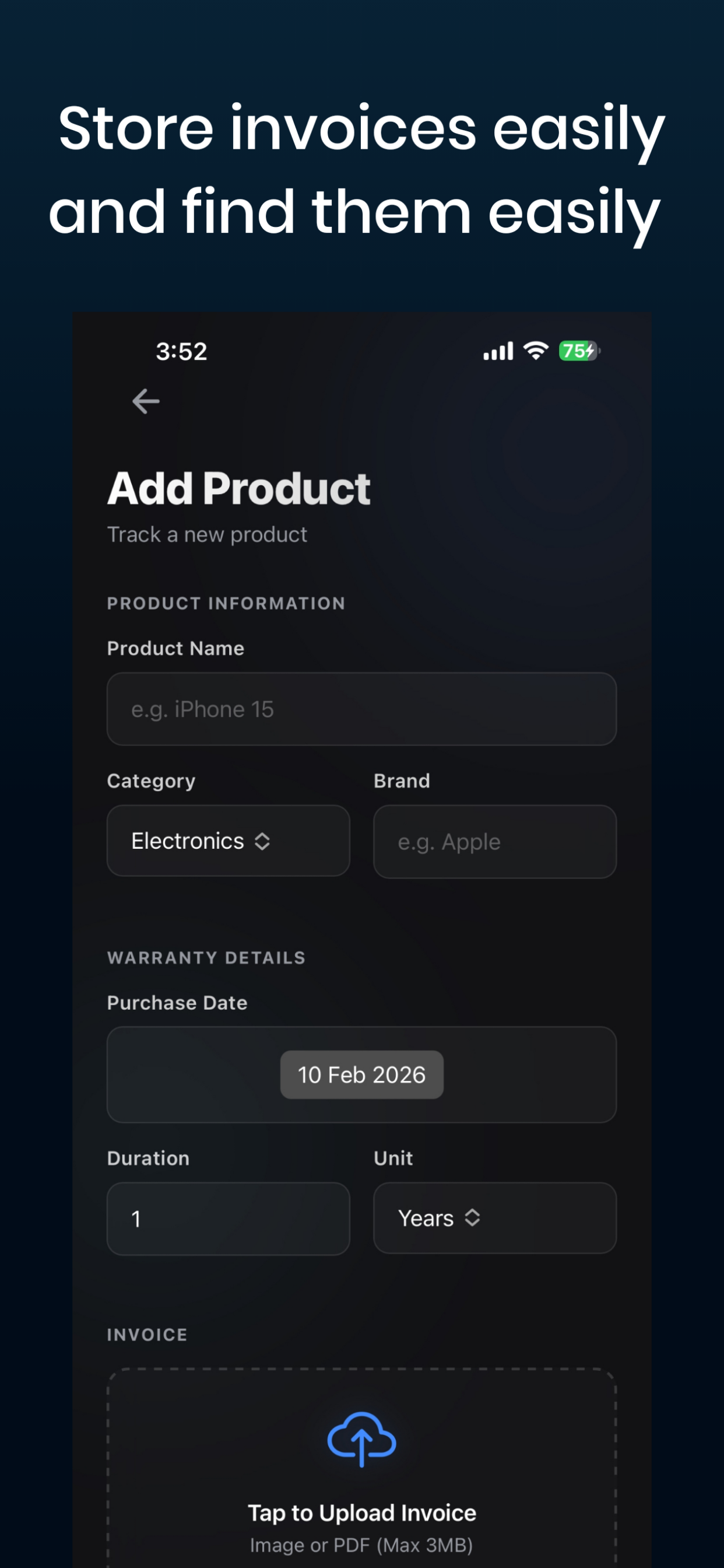
Task: Tap the cloud upload icon
Action: coord(361,1439)
